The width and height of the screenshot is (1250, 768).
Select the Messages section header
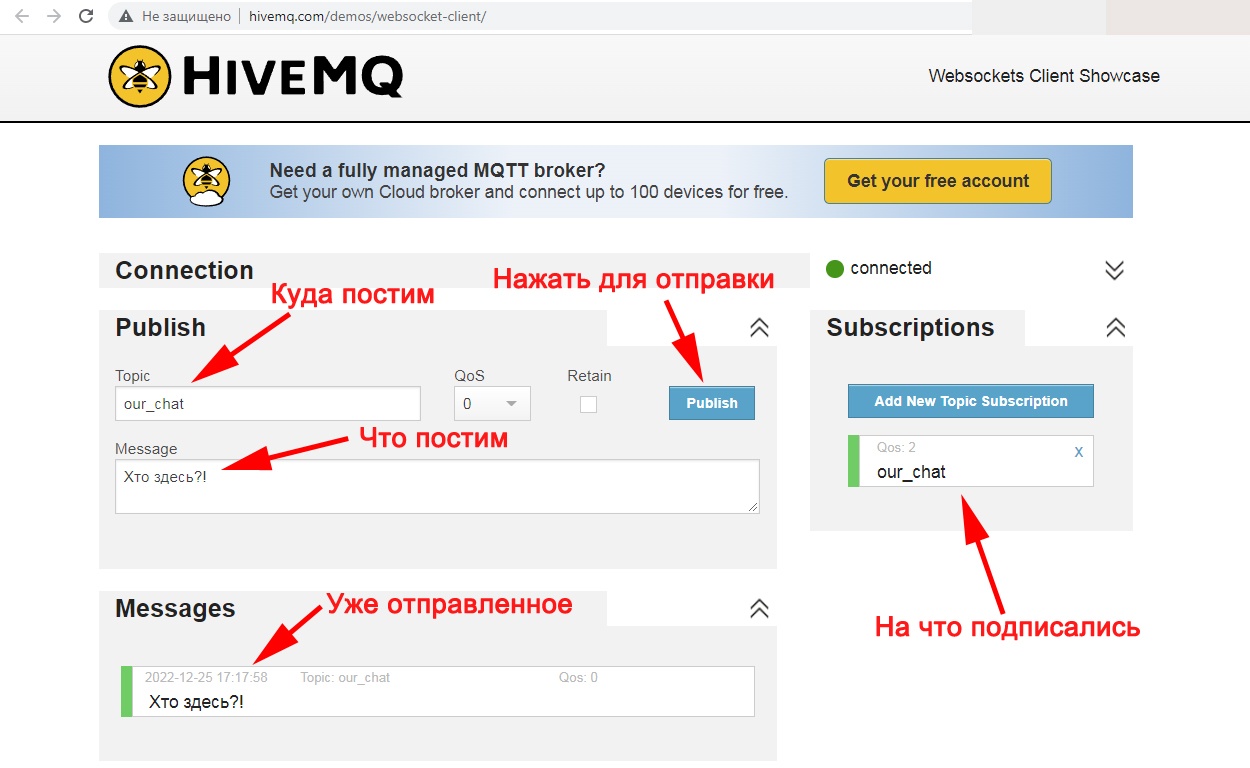tap(175, 608)
